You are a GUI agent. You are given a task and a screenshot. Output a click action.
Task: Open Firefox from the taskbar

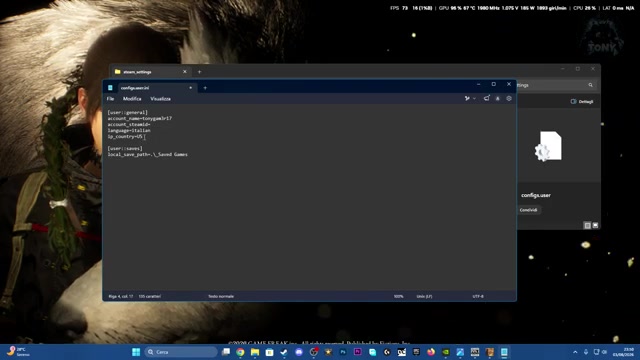(x=431, y=352)
